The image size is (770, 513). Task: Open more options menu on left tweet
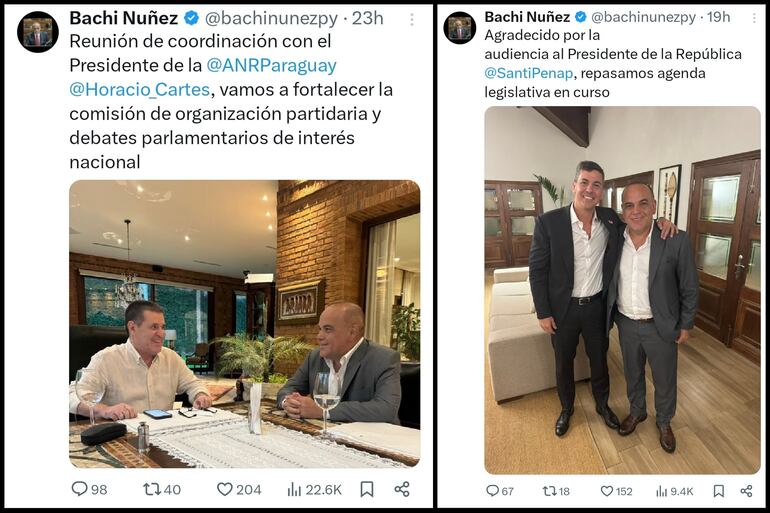(x=411, y=19)
